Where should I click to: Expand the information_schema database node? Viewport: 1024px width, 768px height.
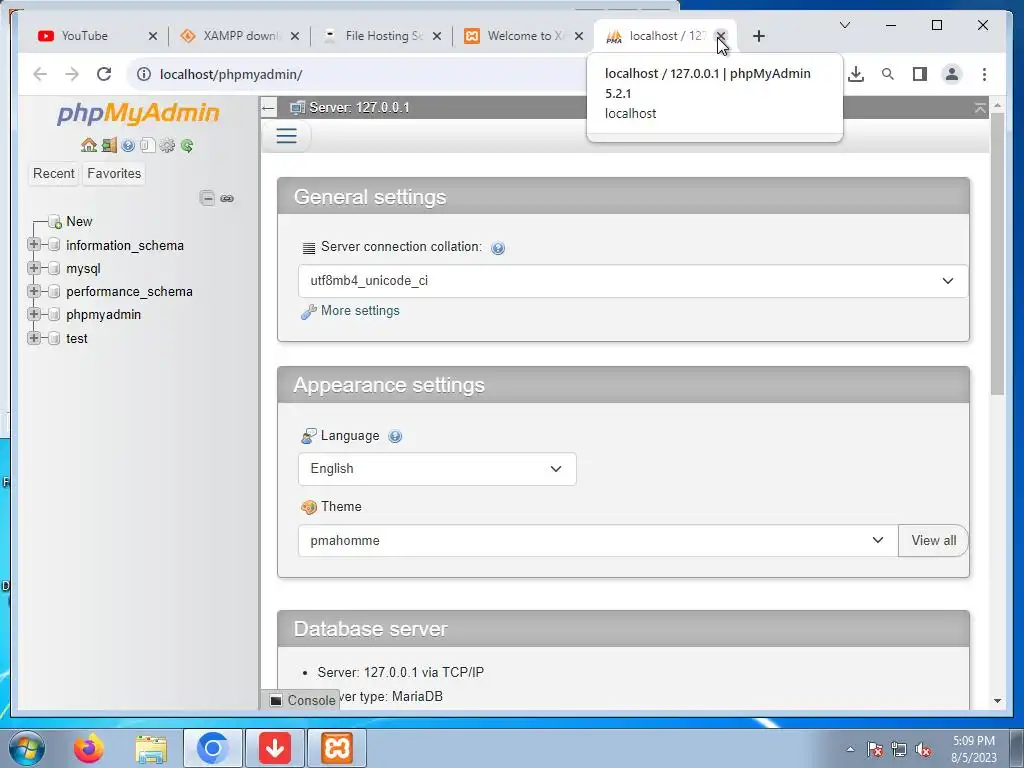[x=34, y=244]
